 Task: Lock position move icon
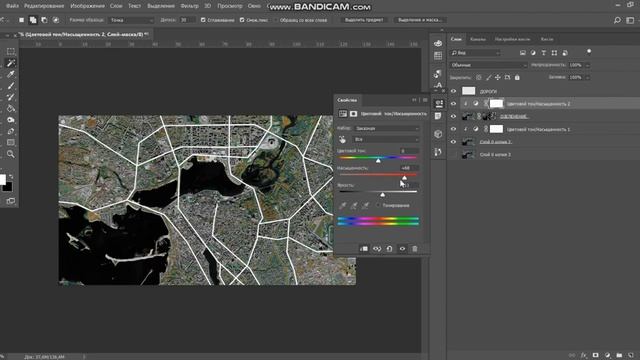(x=498, y=77)
